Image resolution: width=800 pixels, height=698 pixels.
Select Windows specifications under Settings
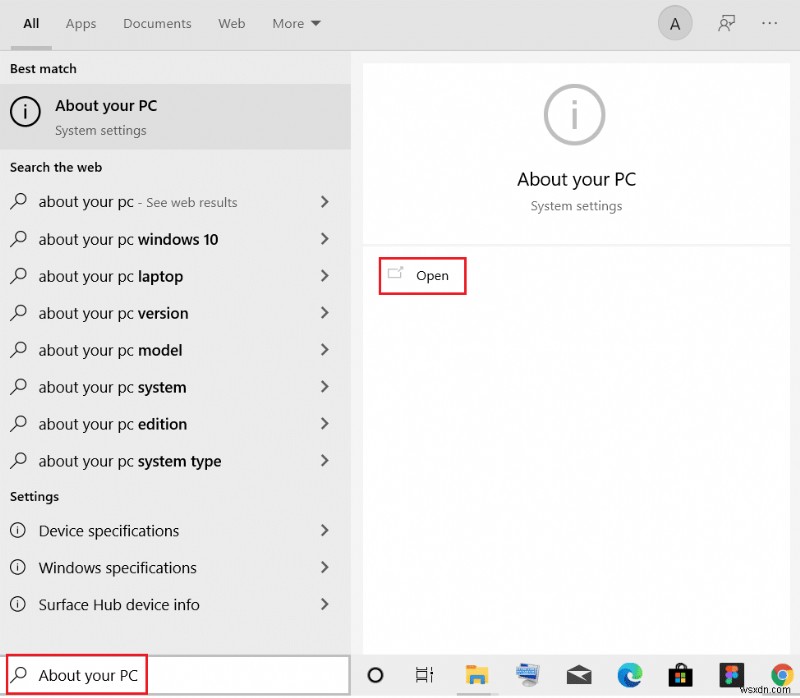115,568
